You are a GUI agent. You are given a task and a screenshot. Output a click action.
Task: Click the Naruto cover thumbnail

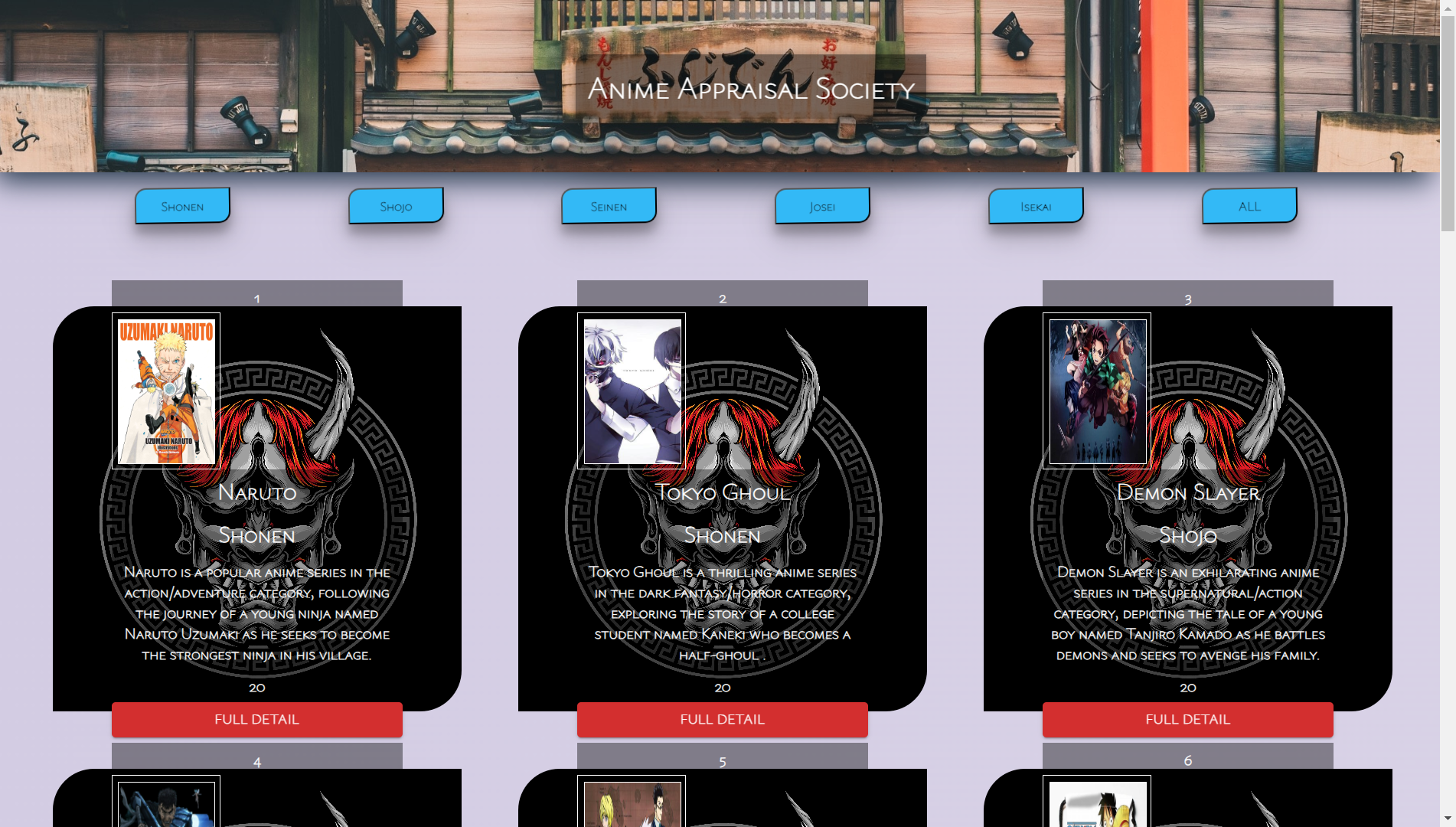tap(166, 391)
